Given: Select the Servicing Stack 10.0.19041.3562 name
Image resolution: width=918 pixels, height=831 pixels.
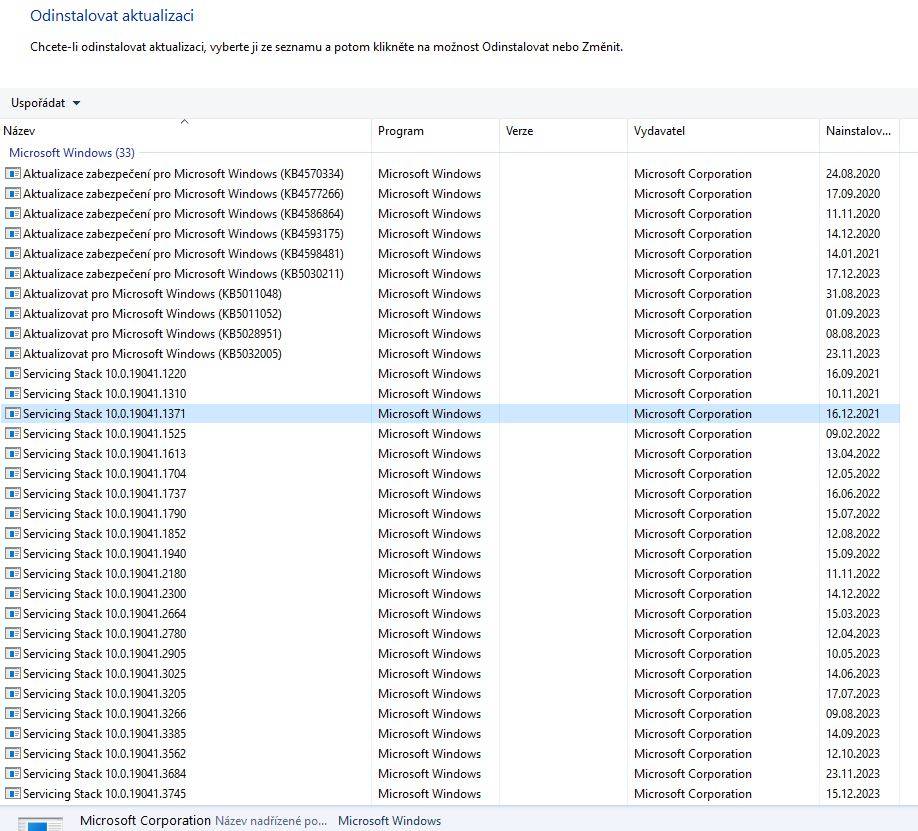Looking at the screenshot, I should pyautogui.click(x=104, y=754).
